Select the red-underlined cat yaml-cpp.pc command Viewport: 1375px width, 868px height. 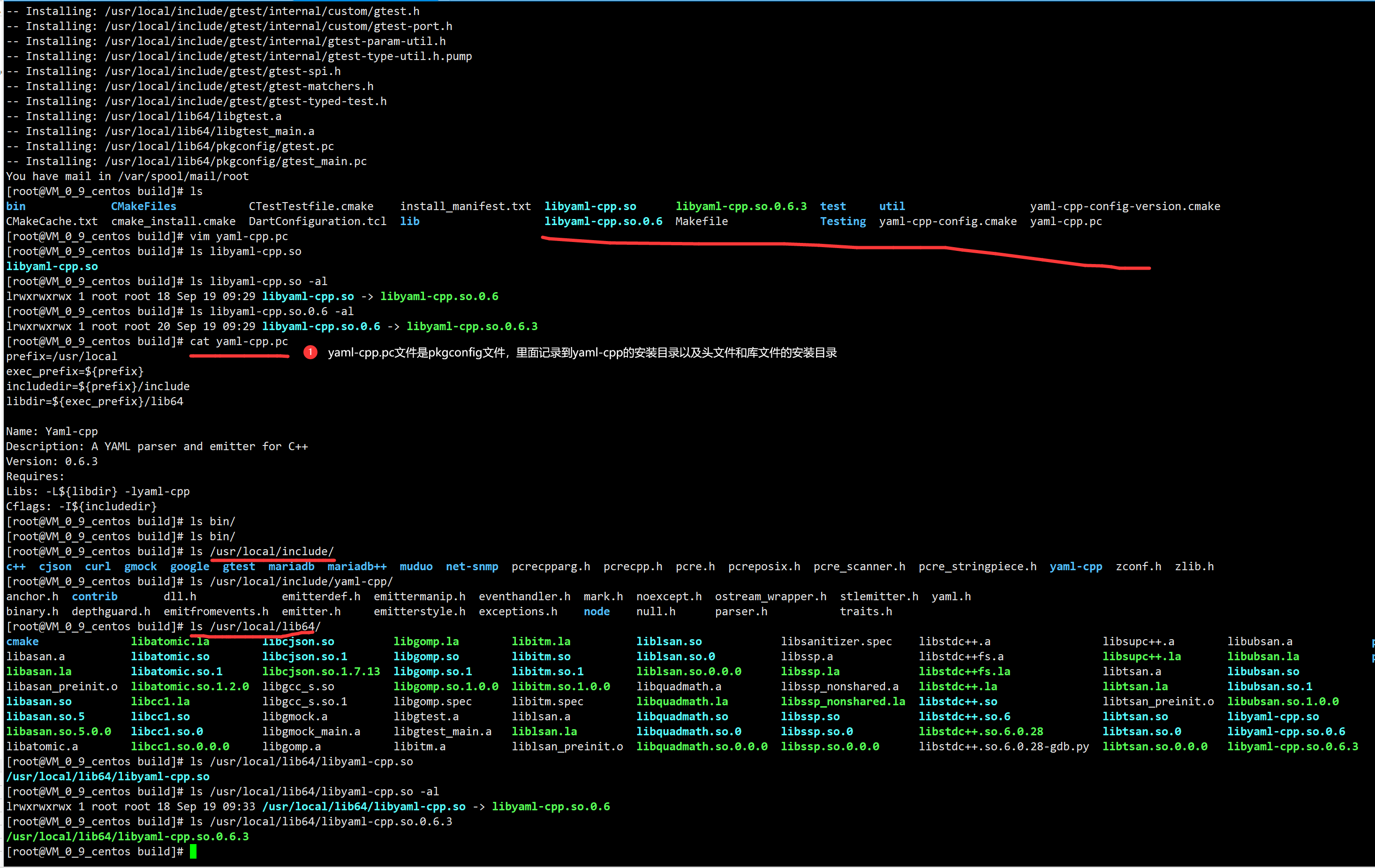pyautogui.click(x=238, y=341)
